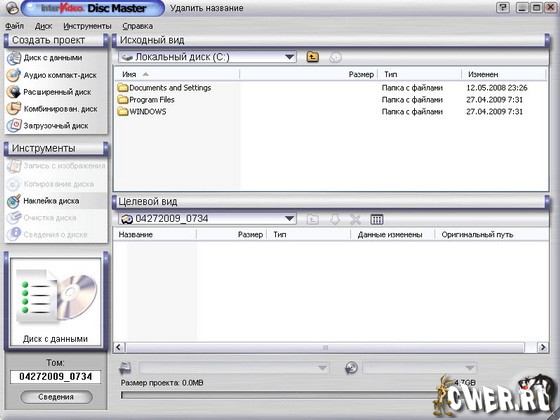This screenshot has width=560, height=420.
Task: Select the date 12.05.2008 23:26
Action: 497,88
